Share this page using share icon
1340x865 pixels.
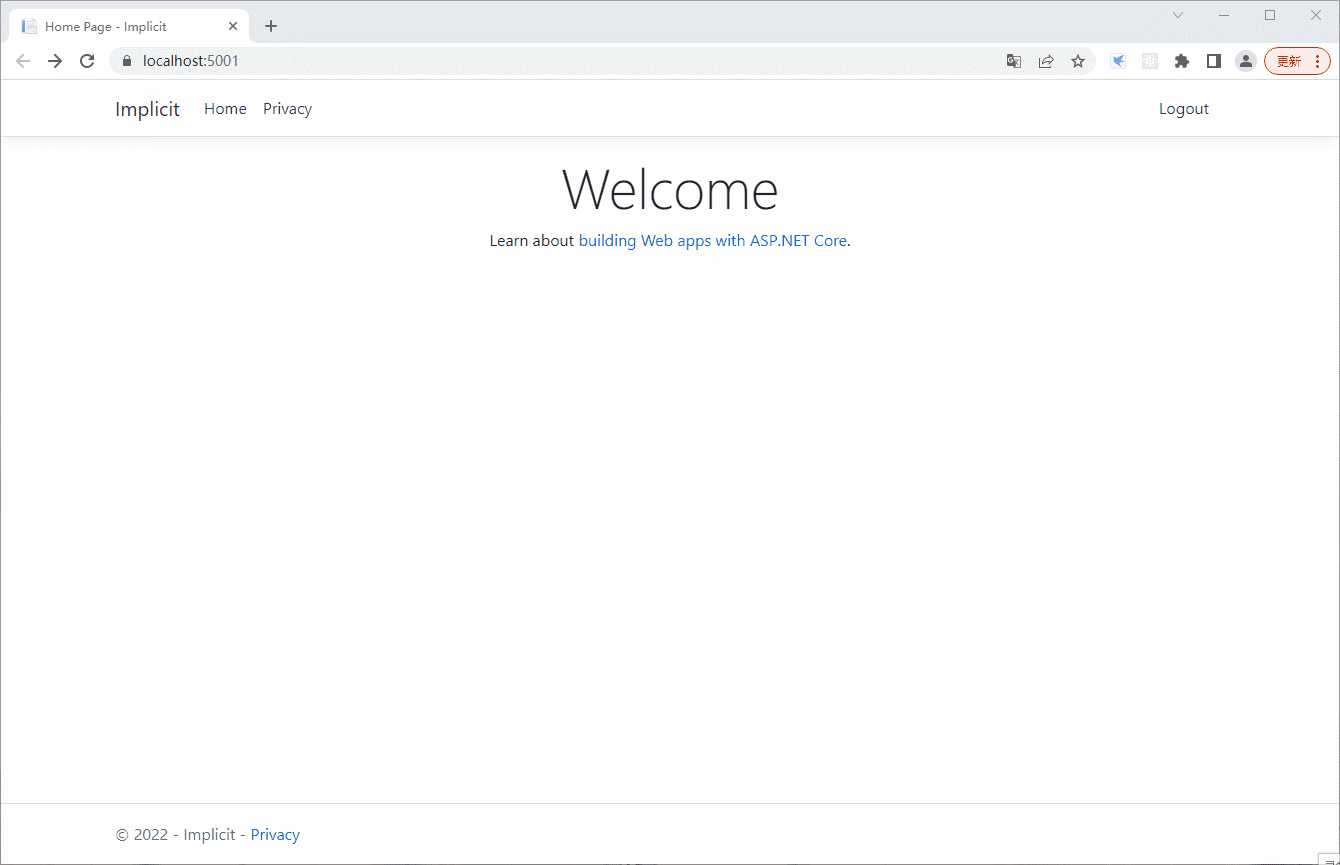coord(1046,61)
